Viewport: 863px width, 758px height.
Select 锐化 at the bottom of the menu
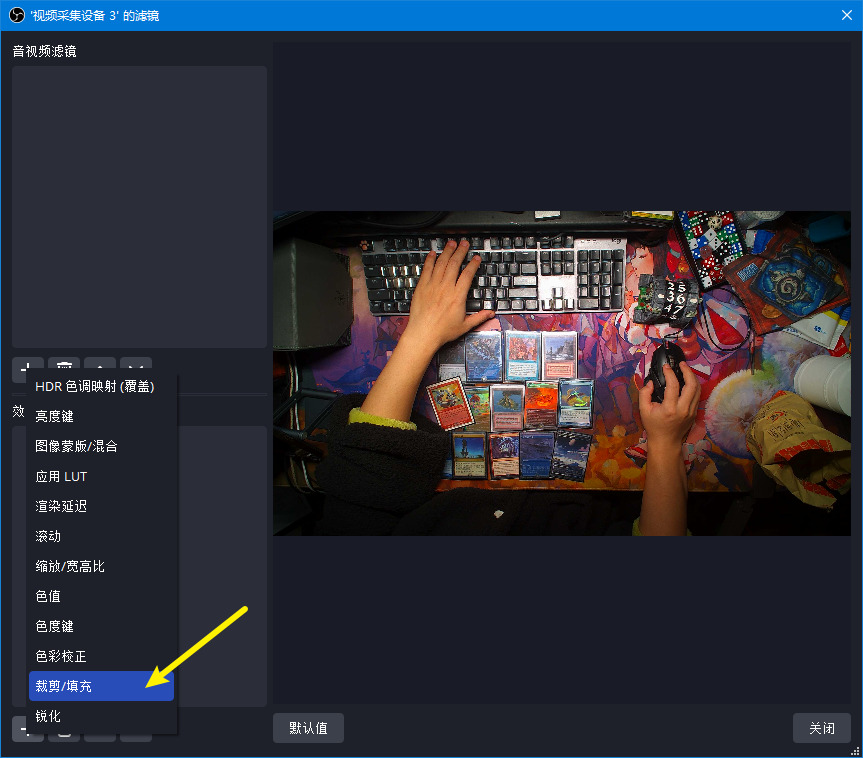pos(101,716)
